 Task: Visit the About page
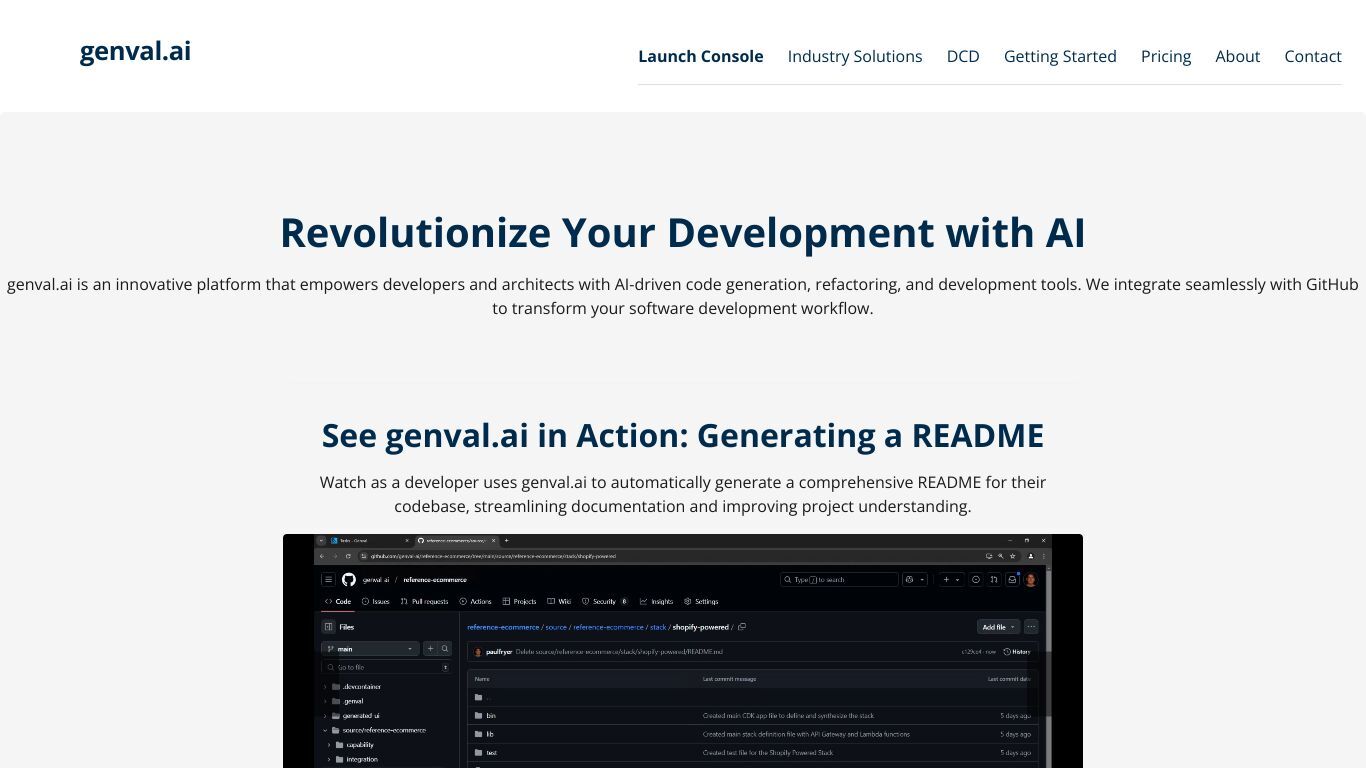click(1238, 56)
